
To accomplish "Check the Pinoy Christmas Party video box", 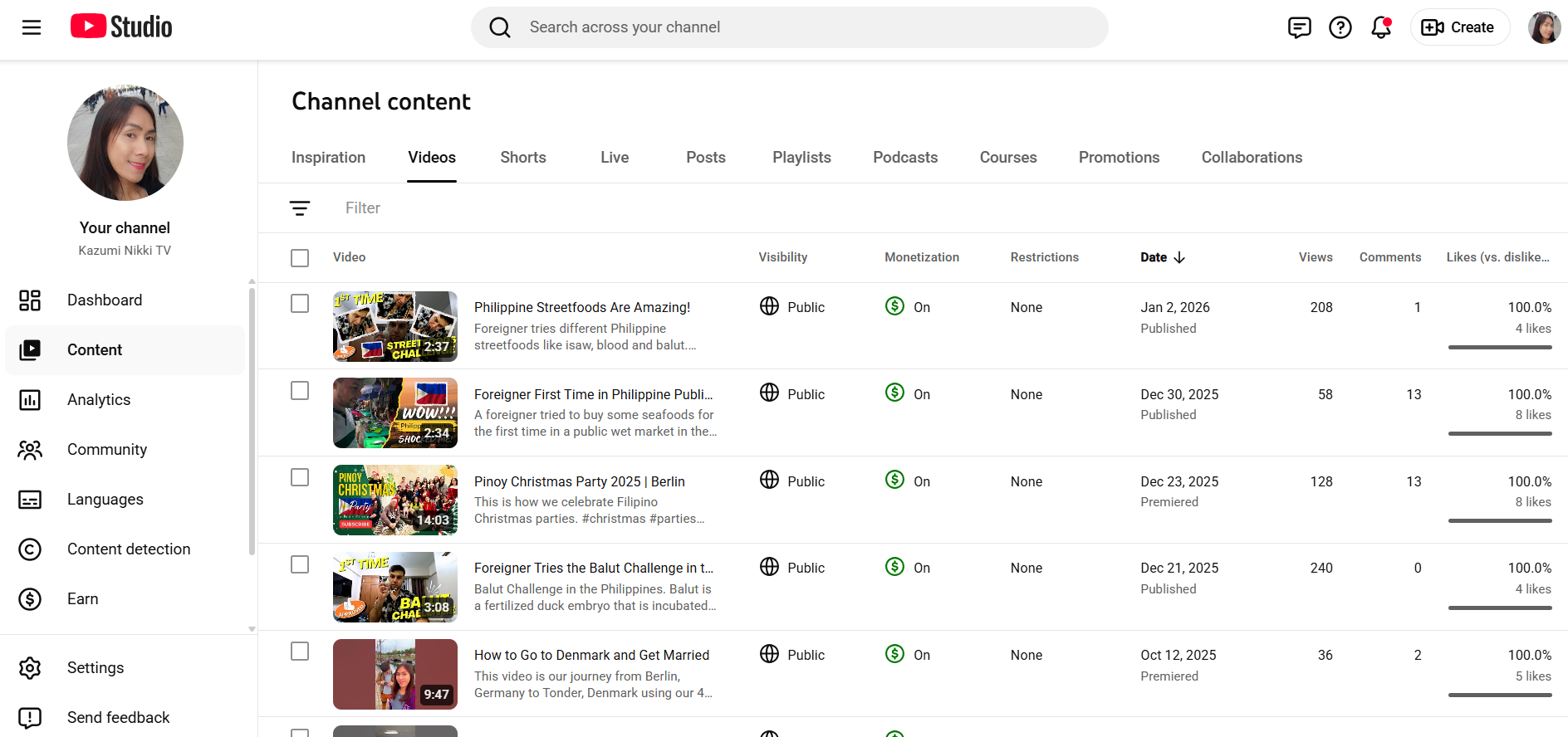I will coord(300,477).
